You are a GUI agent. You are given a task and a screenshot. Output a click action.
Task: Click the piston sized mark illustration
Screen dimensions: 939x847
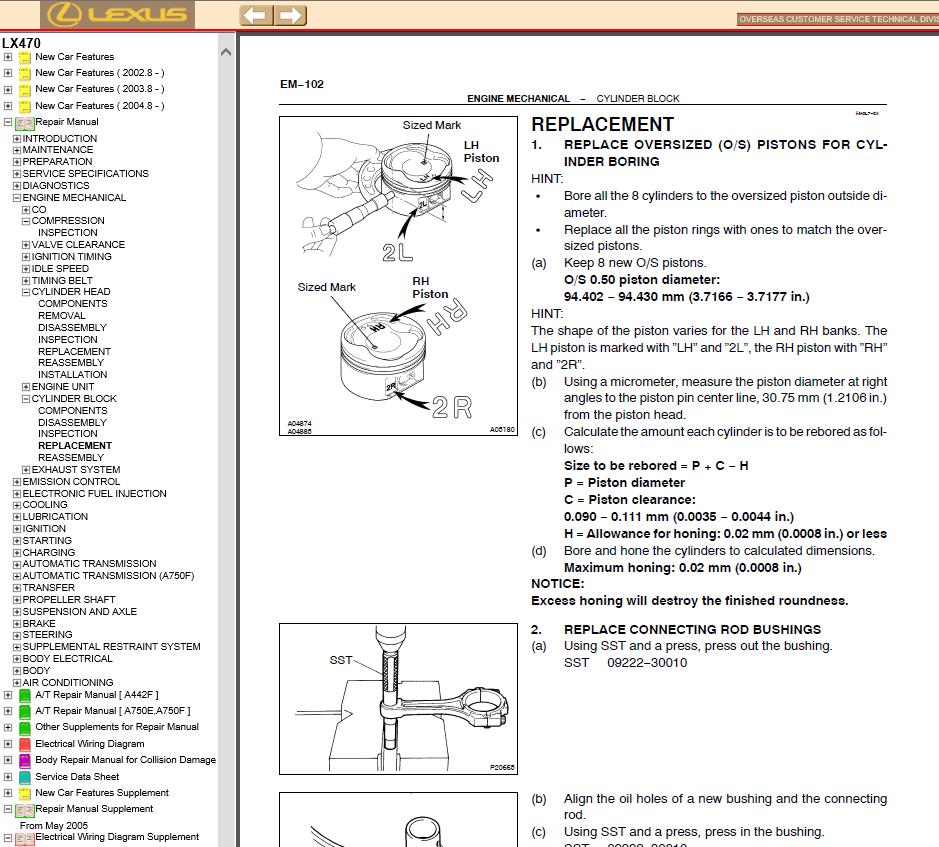point(398,276)
